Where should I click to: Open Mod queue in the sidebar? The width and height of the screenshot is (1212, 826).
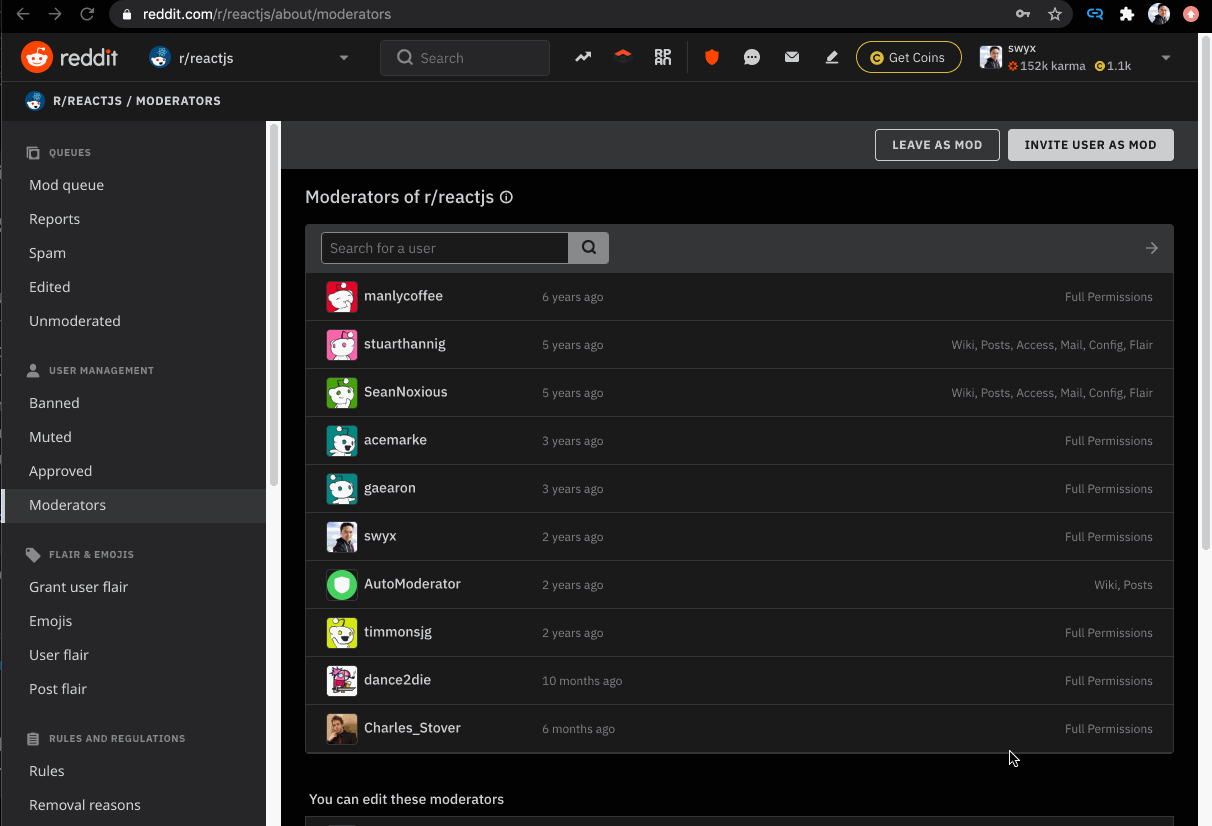coord(66,185)
